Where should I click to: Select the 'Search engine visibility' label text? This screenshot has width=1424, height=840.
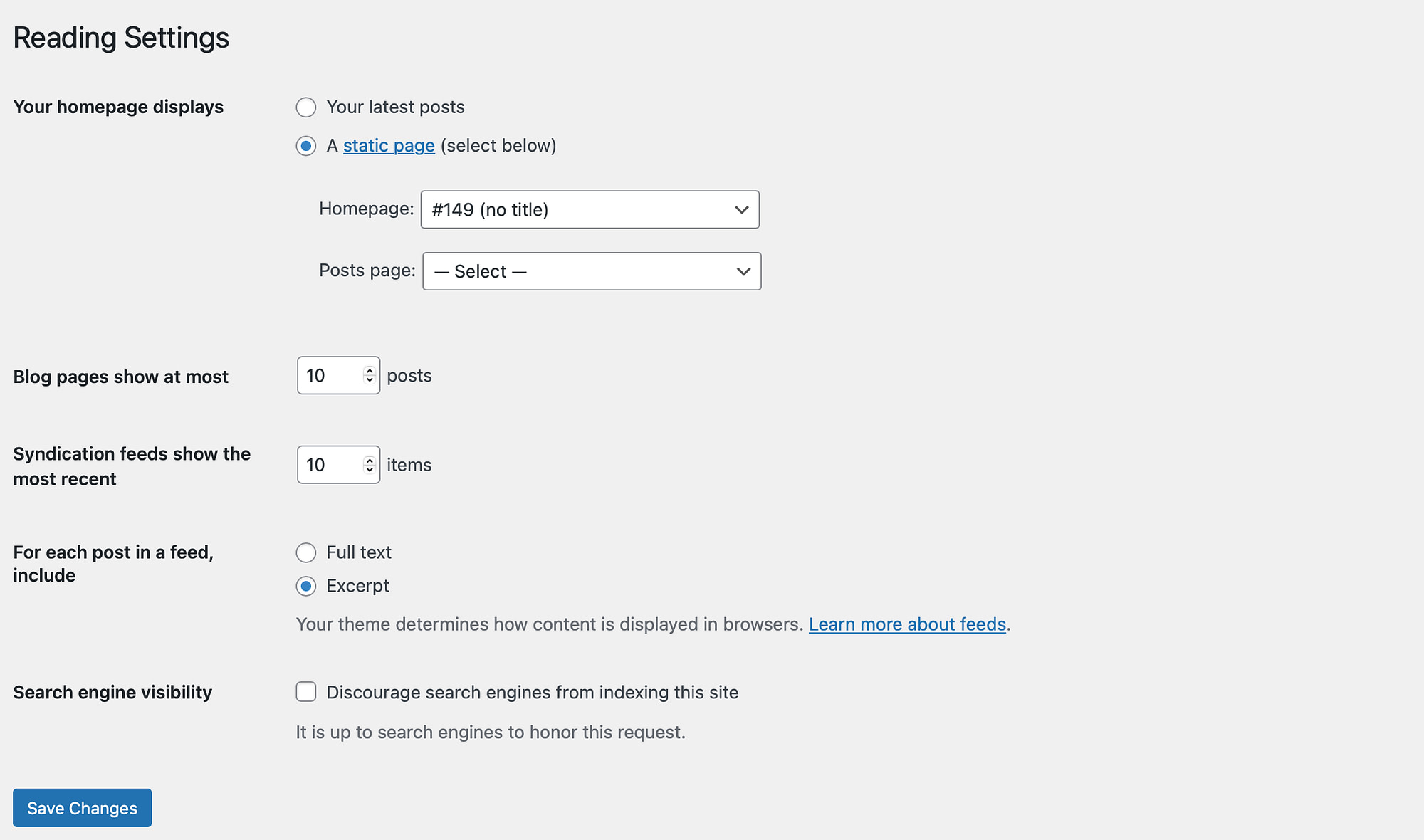[x=112, y=691]
